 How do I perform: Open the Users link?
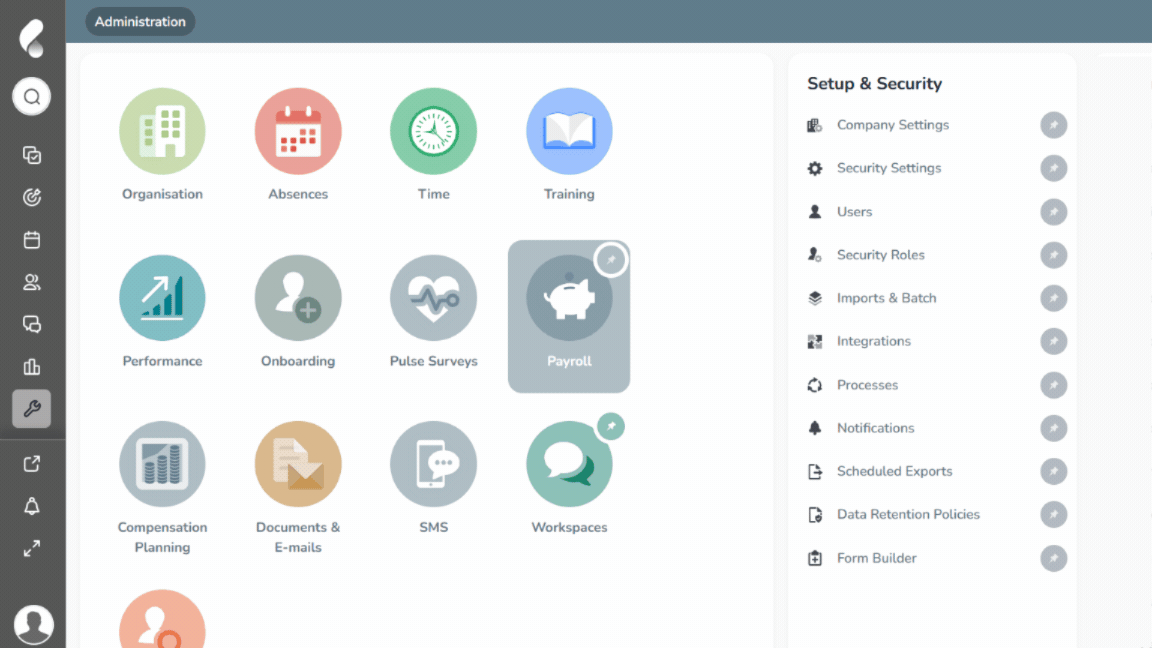point(854,212)
